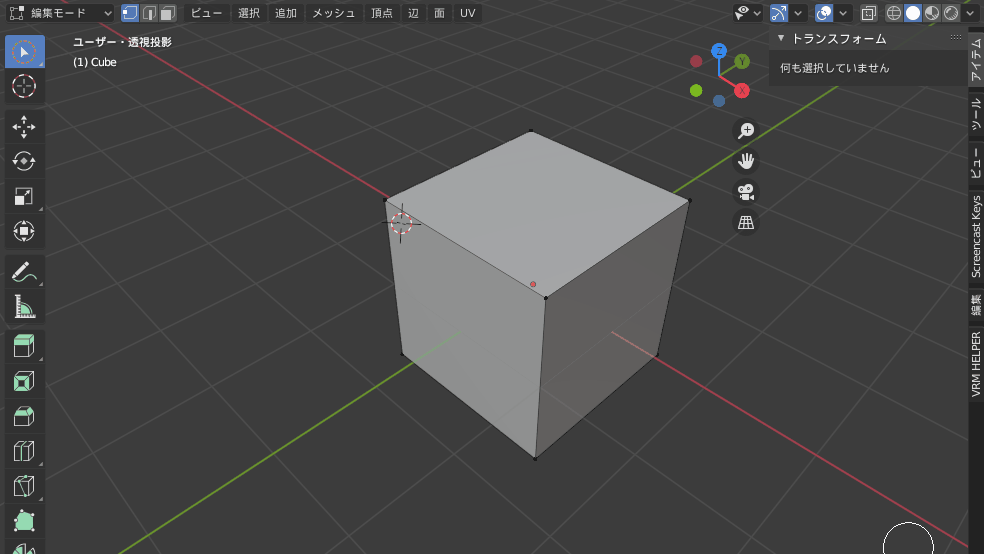This screenshot has height=554, width=984.
Task: Select the Poly Build tool
Action: coord(24,521)
